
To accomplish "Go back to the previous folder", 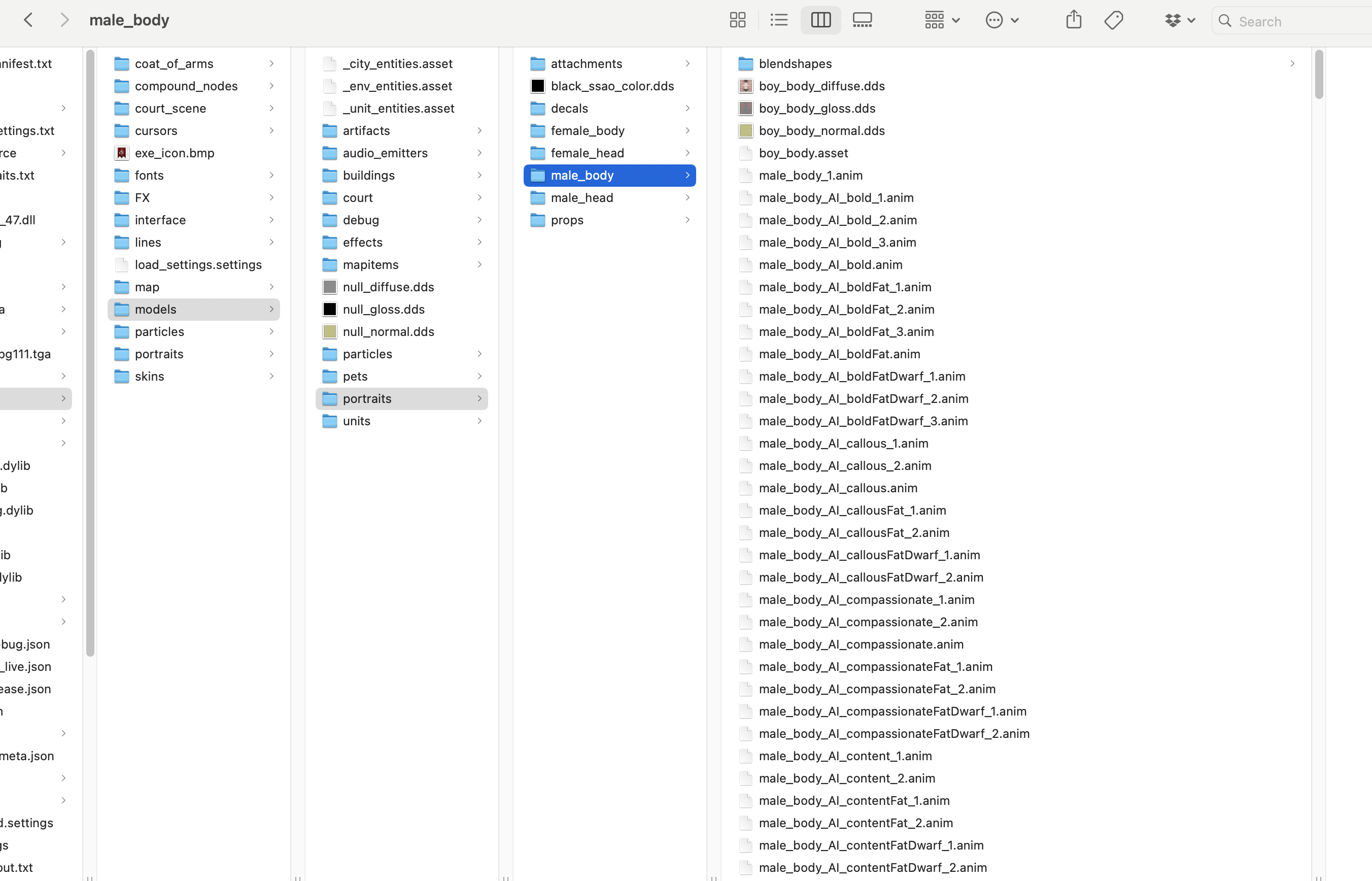I will point(28,19).
